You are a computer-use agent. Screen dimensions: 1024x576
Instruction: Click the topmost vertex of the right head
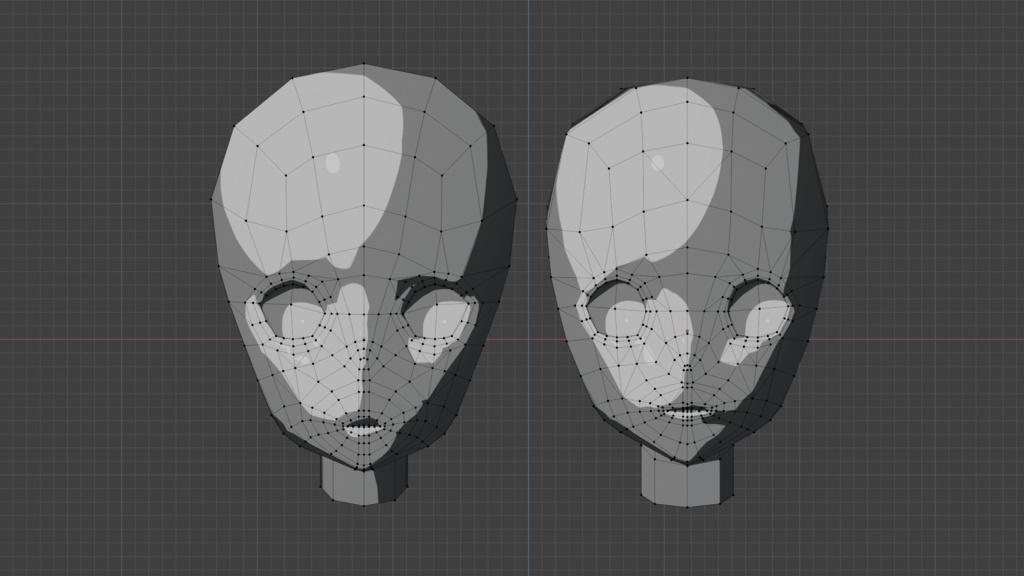(x=687, y=78)
